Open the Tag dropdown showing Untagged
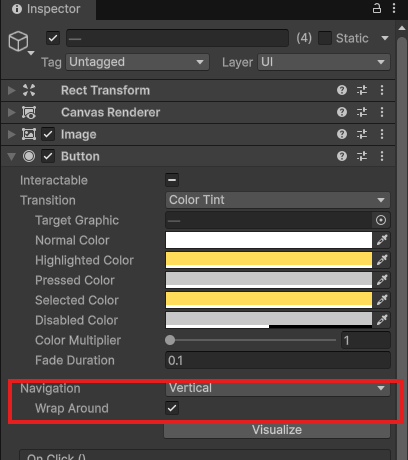 pos(137,62)
